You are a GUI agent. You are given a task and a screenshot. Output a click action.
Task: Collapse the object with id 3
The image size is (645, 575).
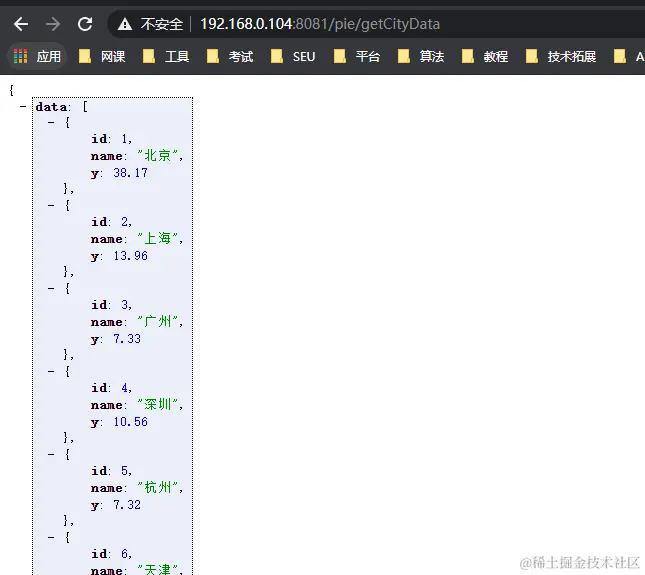click(51, 288)
